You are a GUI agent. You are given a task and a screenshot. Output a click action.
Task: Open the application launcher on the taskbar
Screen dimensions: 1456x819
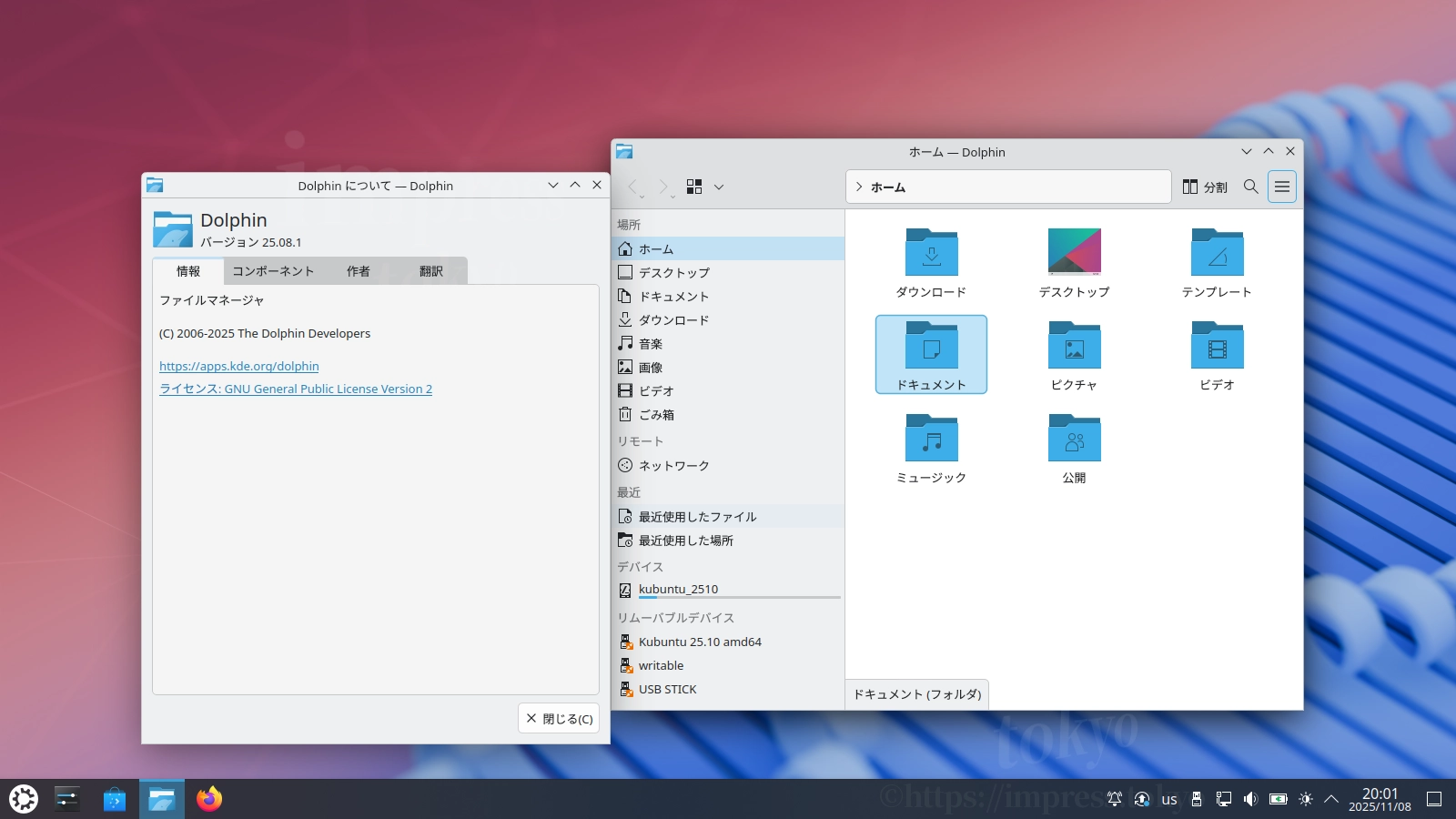pos(24,799)
